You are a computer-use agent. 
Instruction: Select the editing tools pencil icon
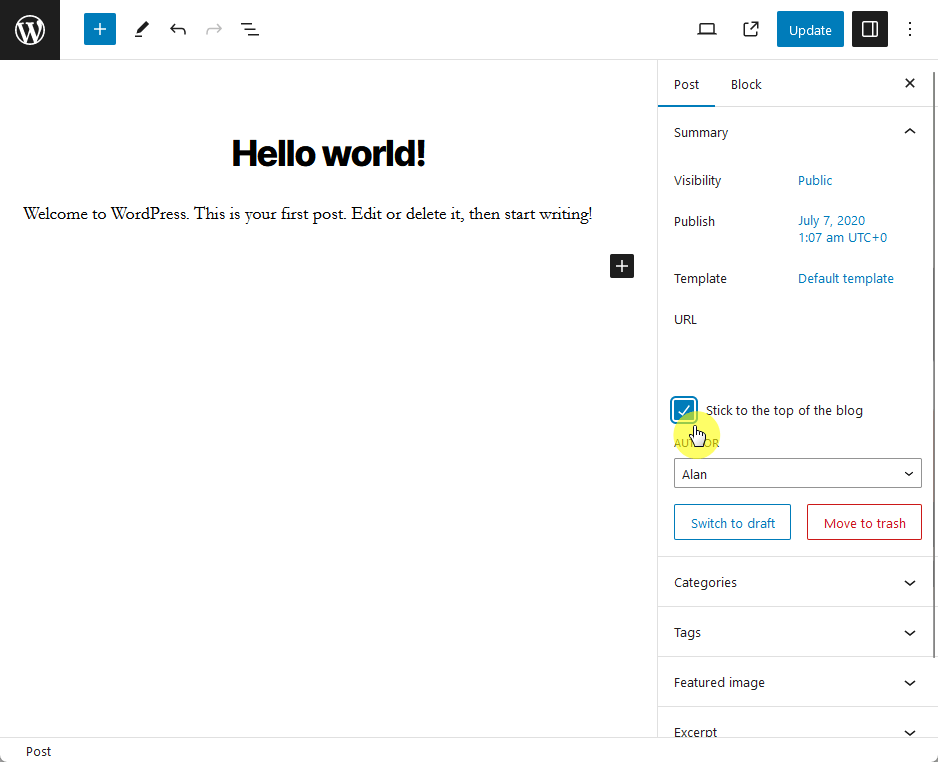(x=141, y=29)
